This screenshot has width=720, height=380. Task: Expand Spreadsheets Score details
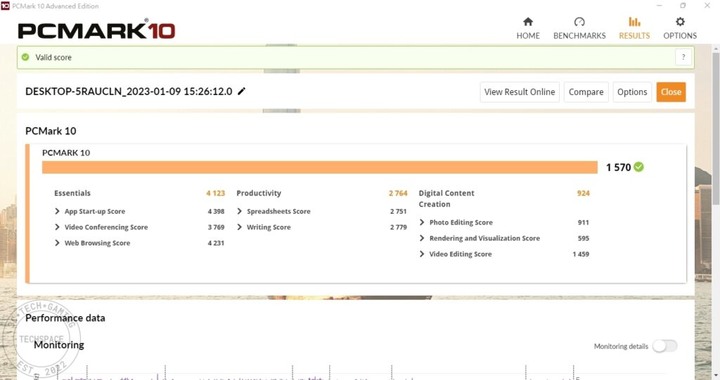[239, 211]
